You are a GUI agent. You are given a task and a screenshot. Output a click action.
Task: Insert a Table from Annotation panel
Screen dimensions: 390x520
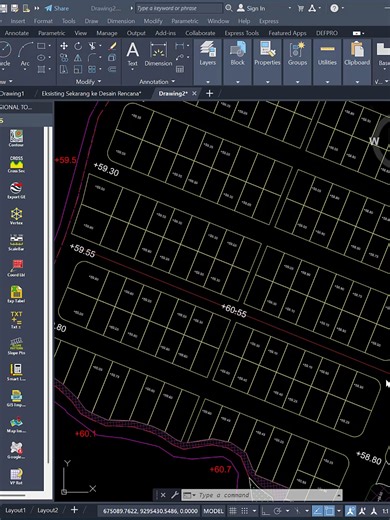[180, 69]
